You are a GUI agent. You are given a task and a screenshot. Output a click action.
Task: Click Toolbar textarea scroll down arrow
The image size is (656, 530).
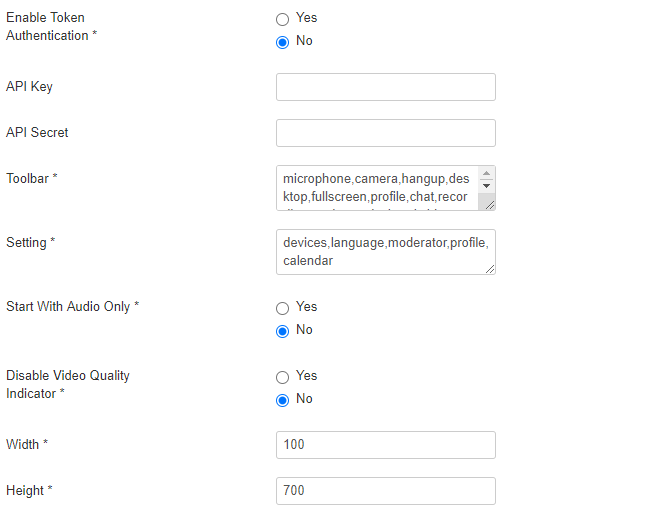click(487, 186)
